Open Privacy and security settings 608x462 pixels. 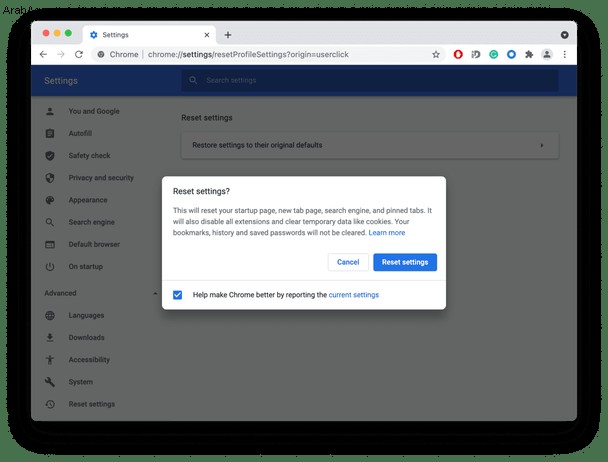click(101, 178)
